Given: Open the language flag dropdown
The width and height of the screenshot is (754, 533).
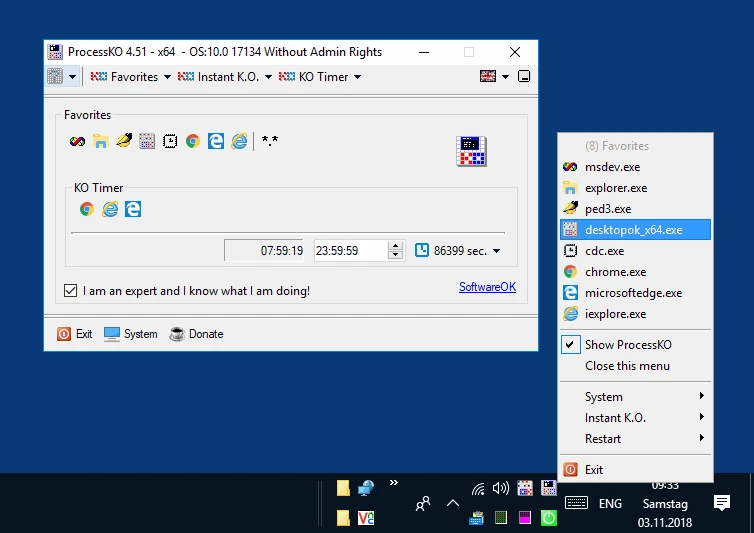Looking at the screenshot, I should point(505,76).
